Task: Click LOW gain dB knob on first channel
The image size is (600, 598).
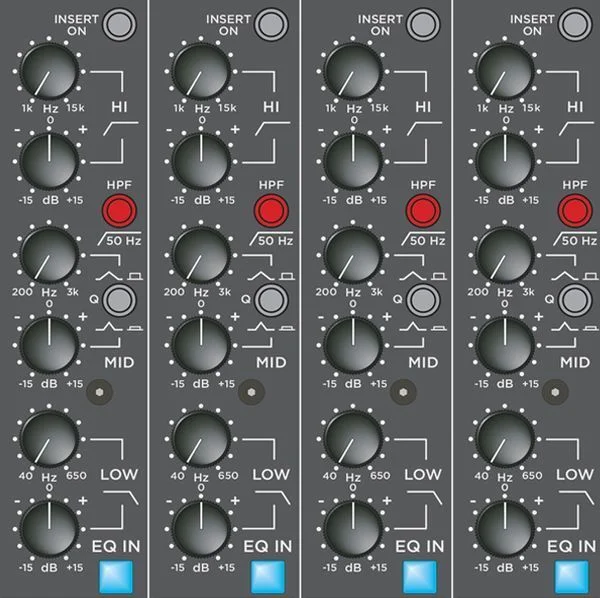Action: (49, 529)
